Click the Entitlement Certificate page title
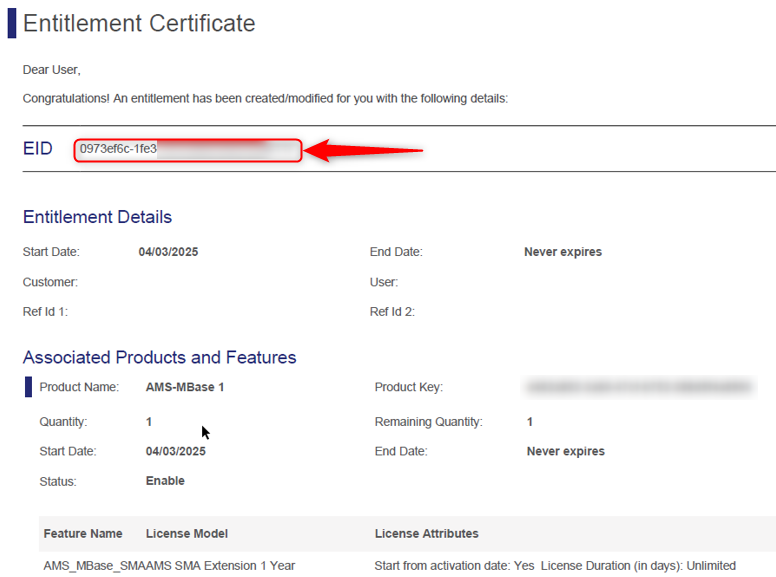 point(139,23)
